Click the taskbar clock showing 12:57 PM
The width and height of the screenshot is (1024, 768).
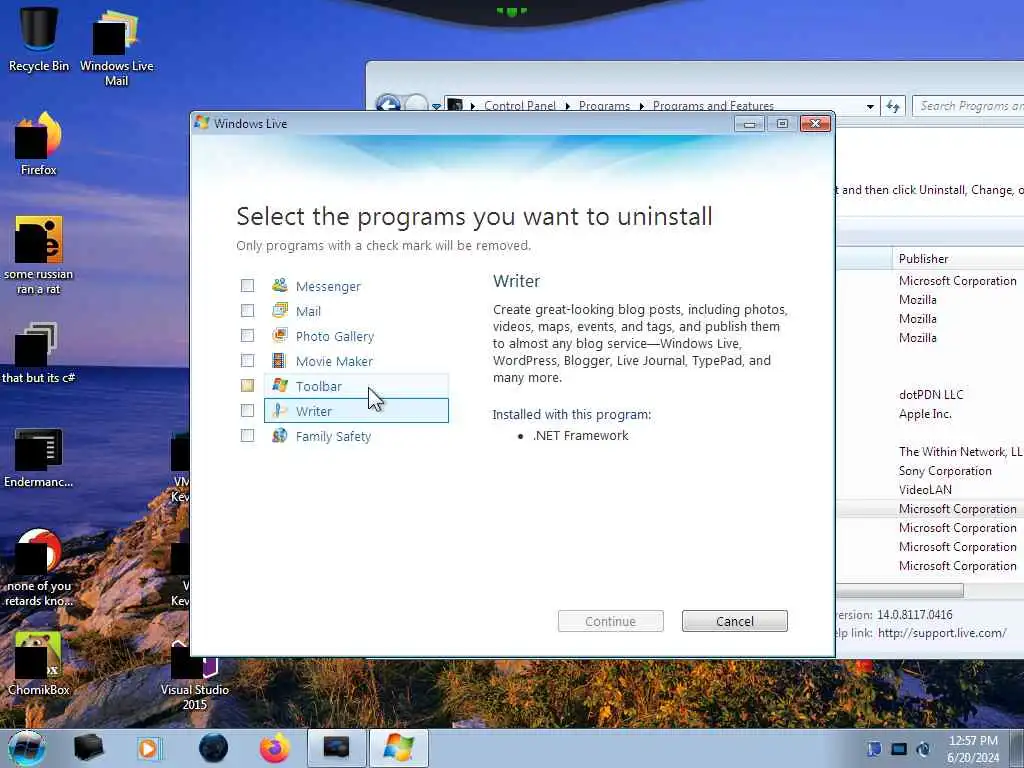[973, 748]
